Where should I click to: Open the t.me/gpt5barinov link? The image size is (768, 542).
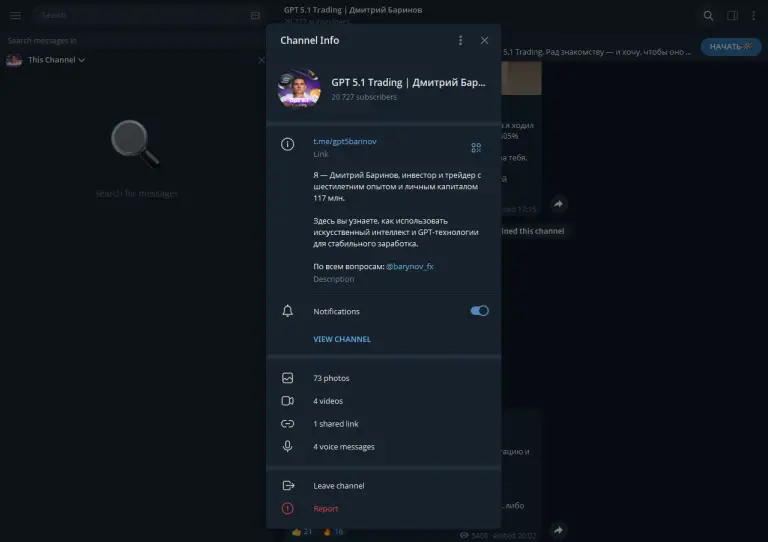[x=345, y=141]
